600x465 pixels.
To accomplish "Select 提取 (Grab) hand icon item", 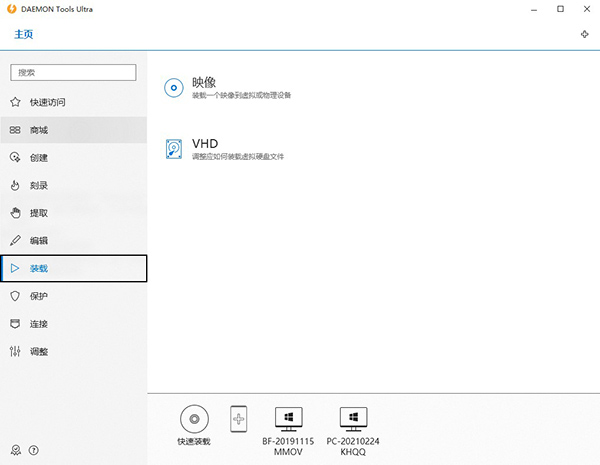I will (39, 213).
